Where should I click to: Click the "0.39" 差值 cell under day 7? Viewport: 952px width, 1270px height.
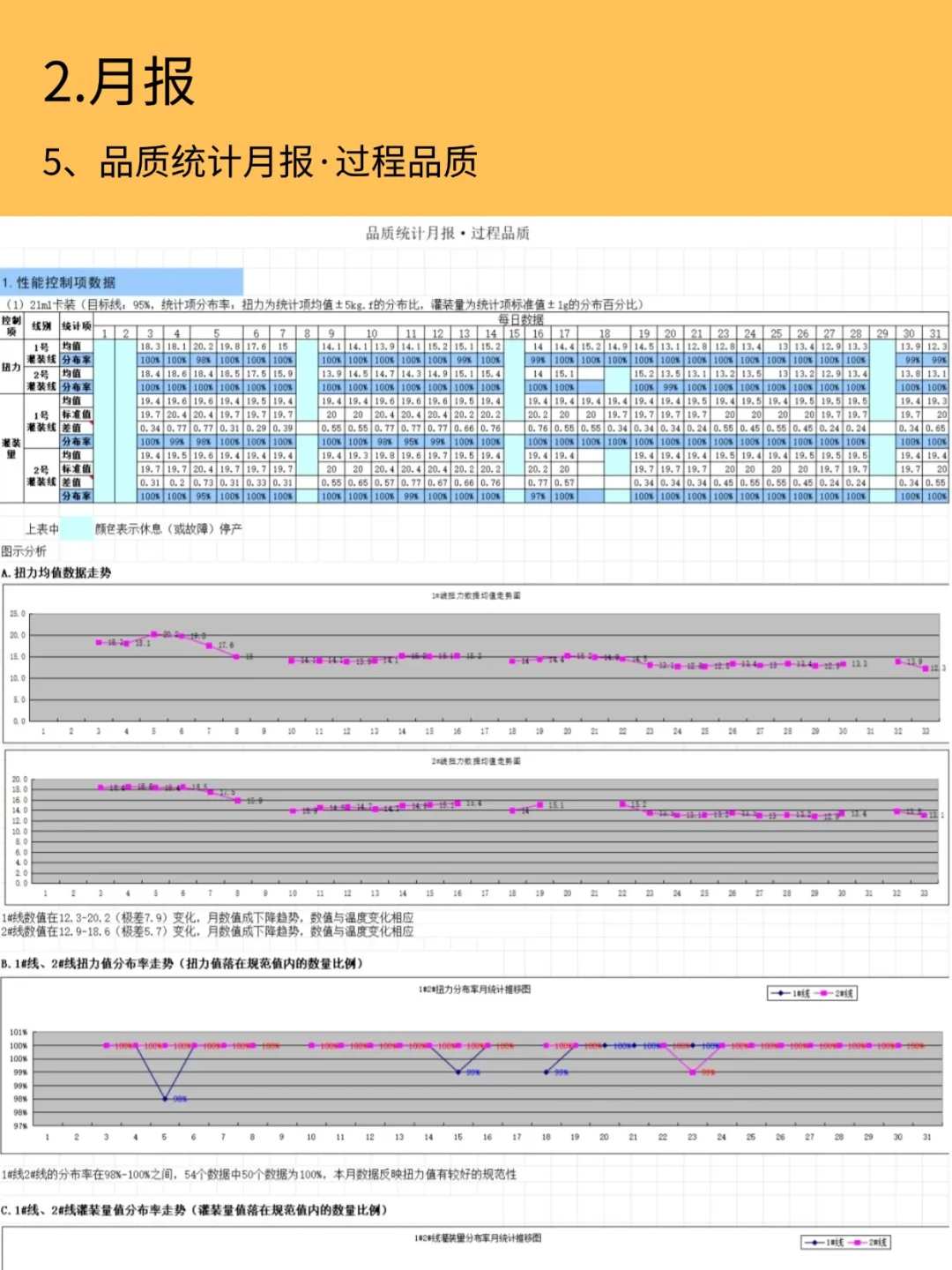[x=282, y=429]
